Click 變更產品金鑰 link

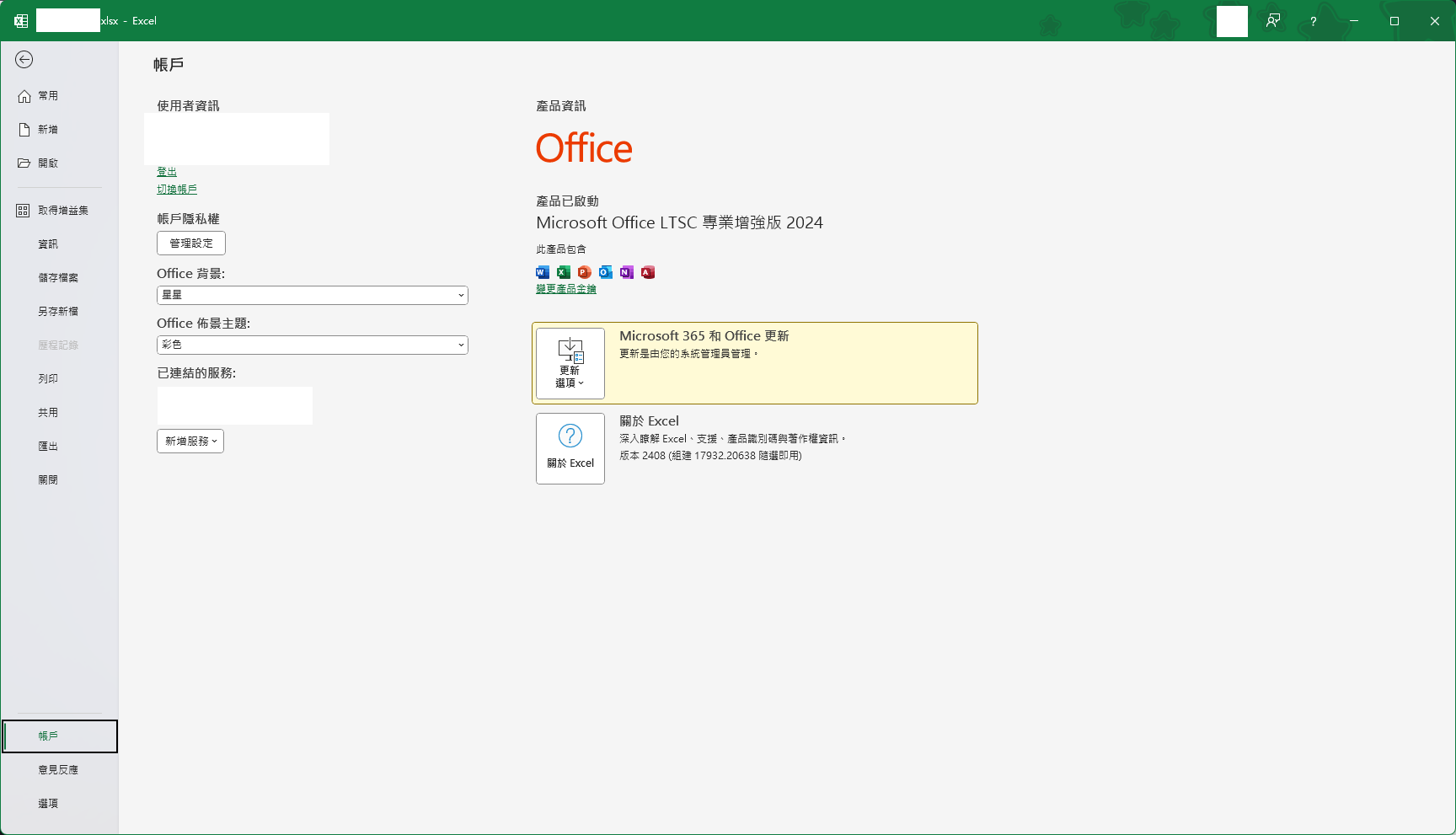pos(566,289)
